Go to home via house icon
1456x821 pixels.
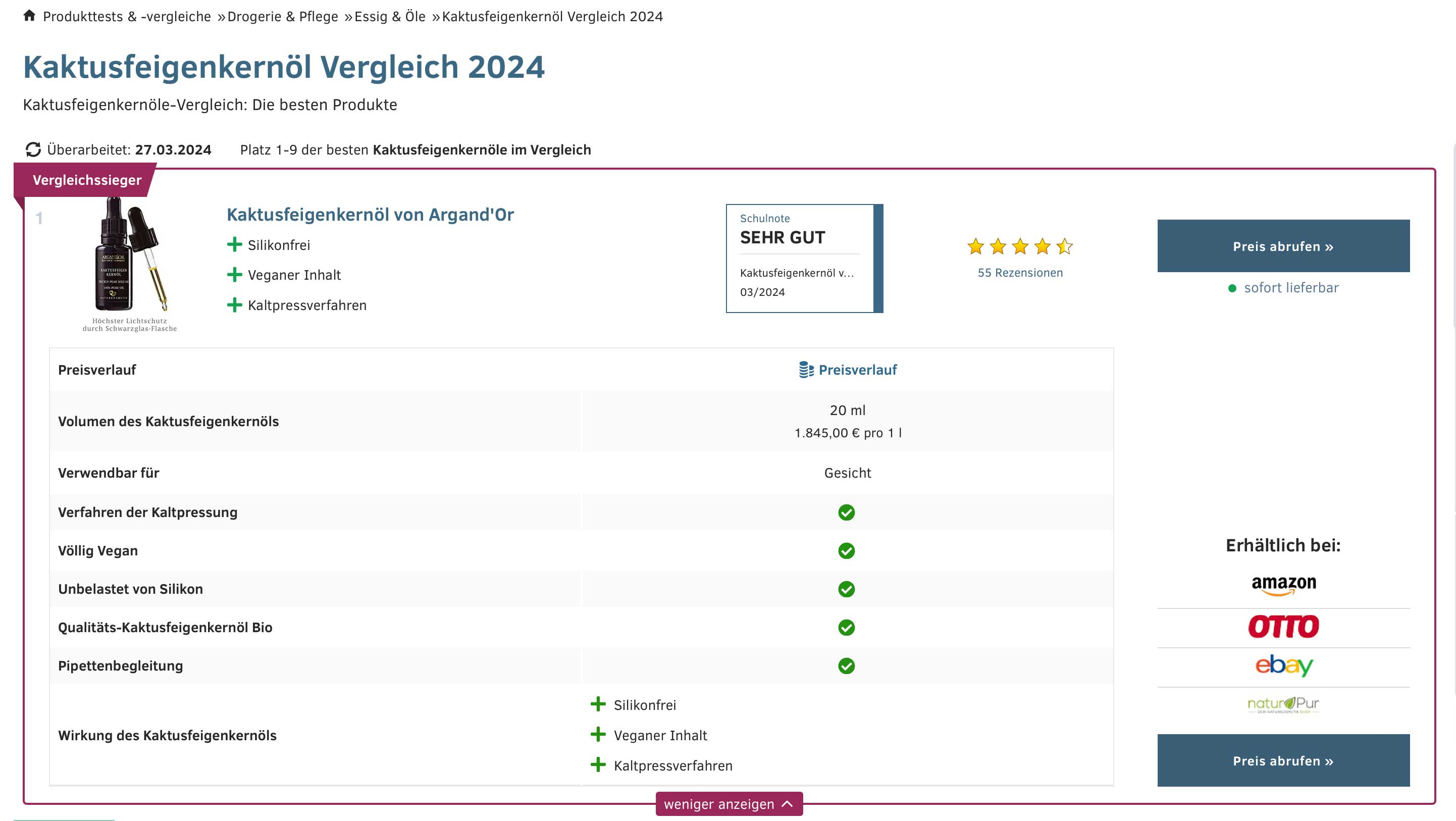pyautogui.click(x=29, y=15)
